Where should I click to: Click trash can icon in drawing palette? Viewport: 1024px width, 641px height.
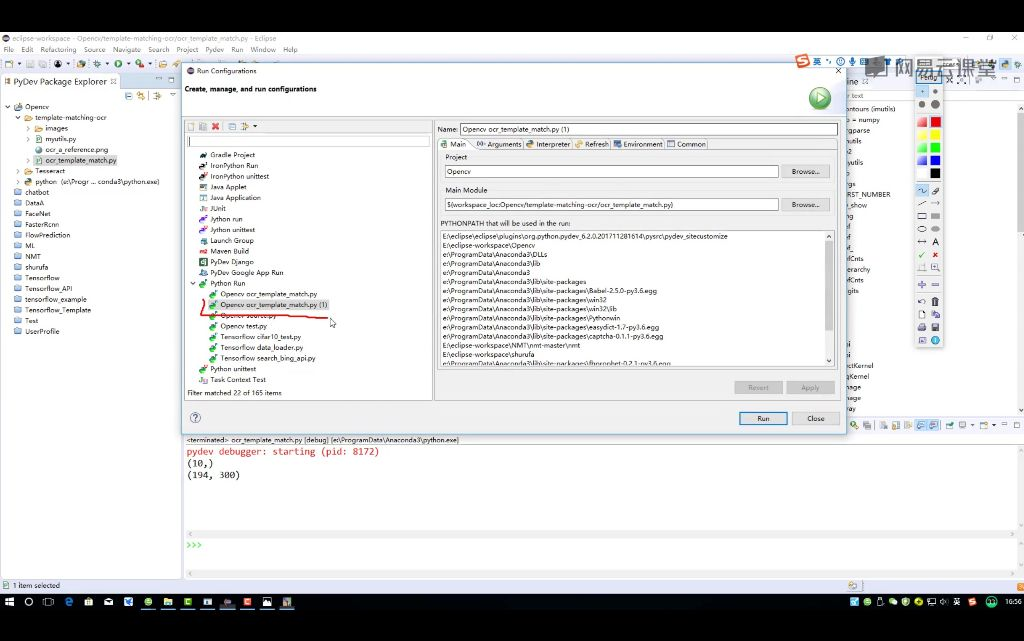point(935,302)
